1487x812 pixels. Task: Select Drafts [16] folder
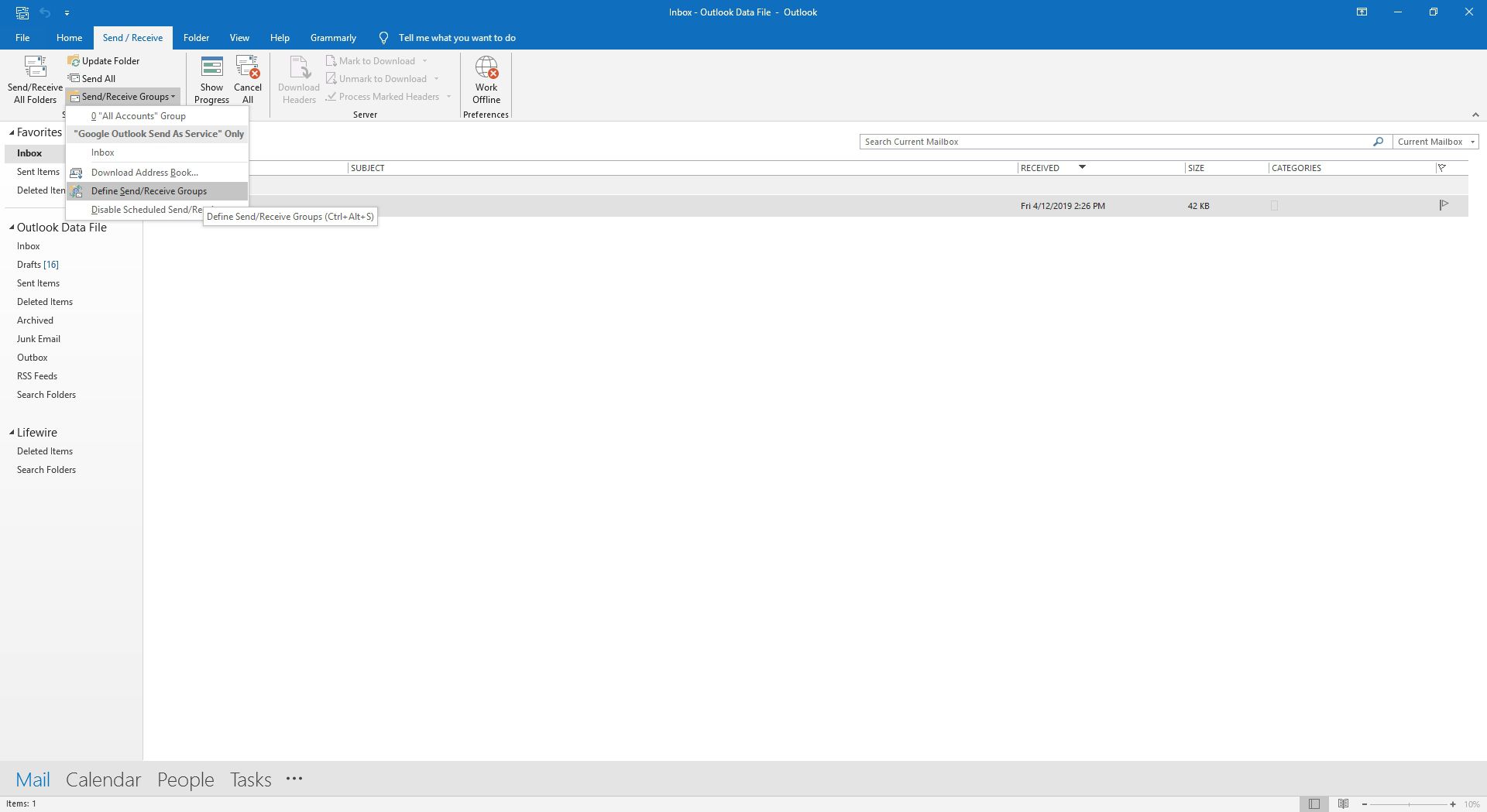(38, 264)
